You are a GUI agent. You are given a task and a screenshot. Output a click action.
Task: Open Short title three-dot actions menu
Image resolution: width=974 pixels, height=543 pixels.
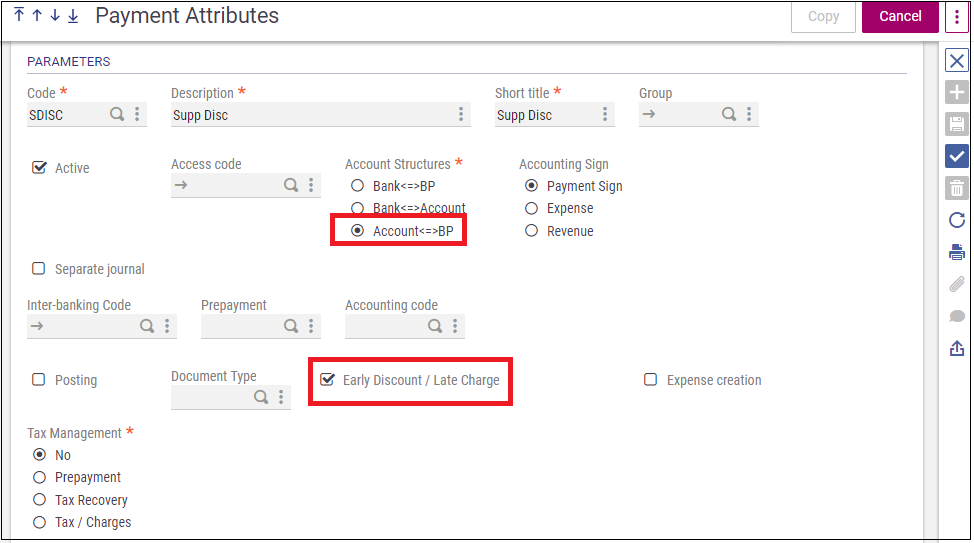coord(605,114)
